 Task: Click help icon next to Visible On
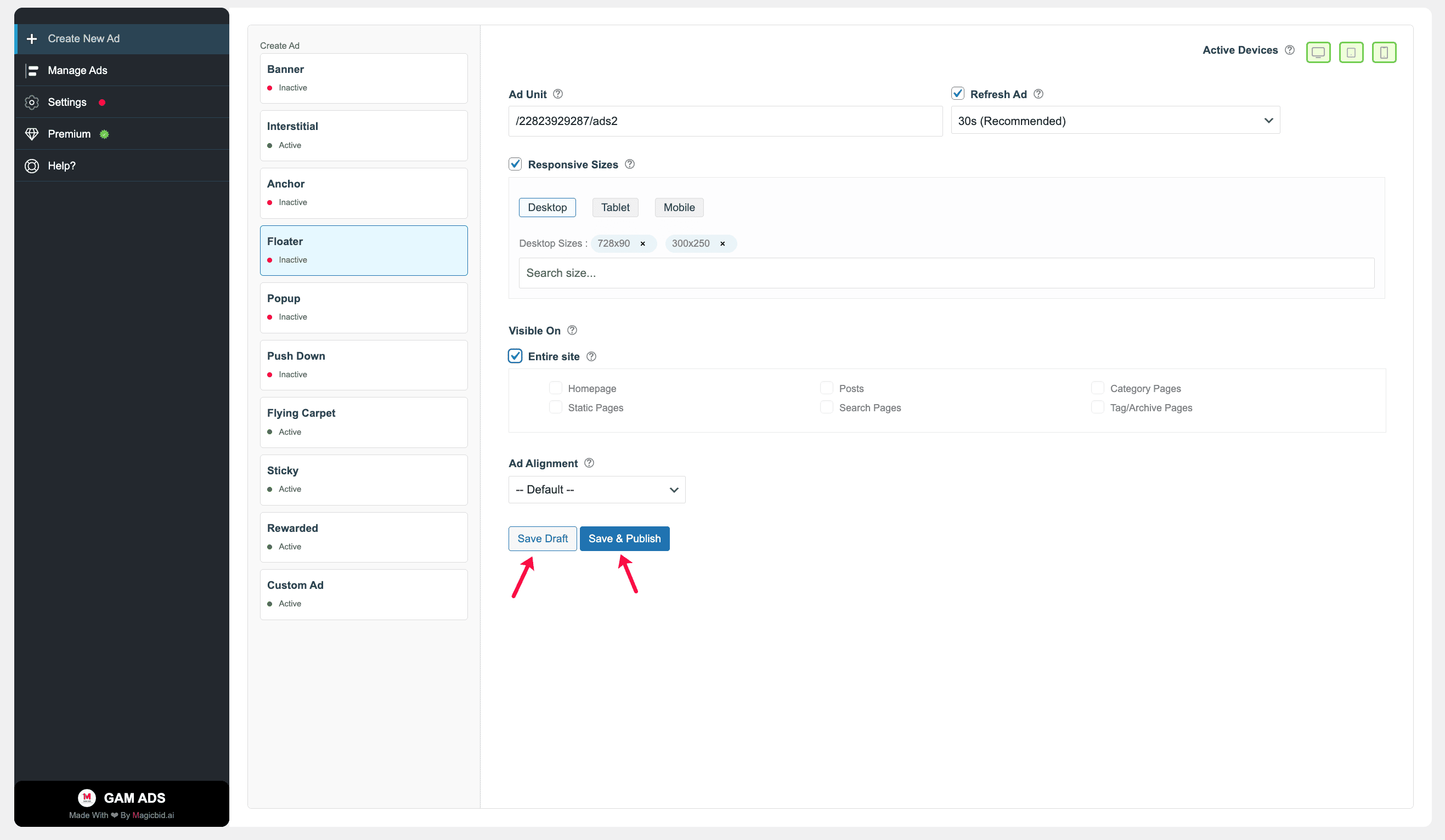coord(572,331)
